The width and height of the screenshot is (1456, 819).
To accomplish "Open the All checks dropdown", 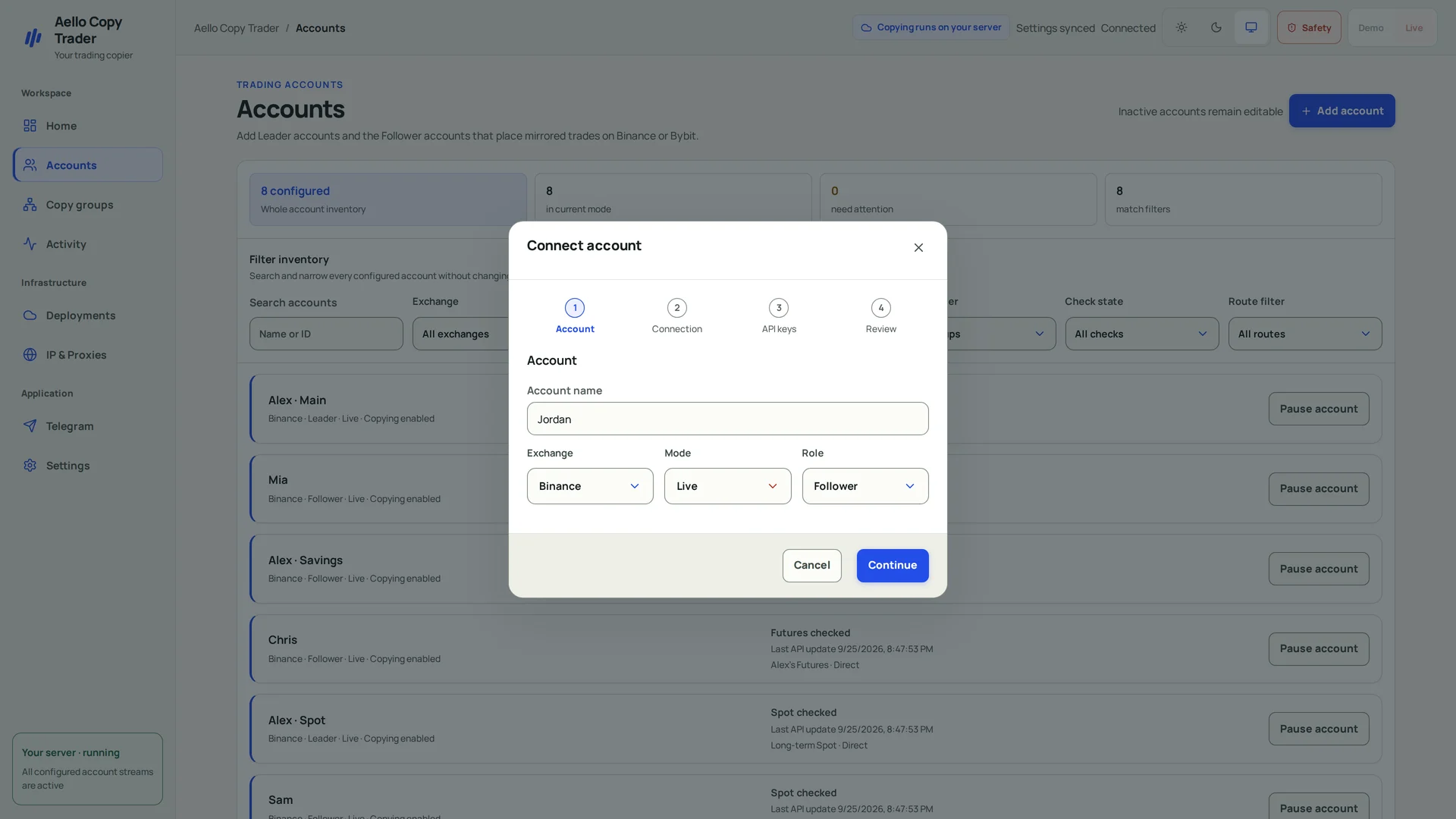I will (1142, 334).
